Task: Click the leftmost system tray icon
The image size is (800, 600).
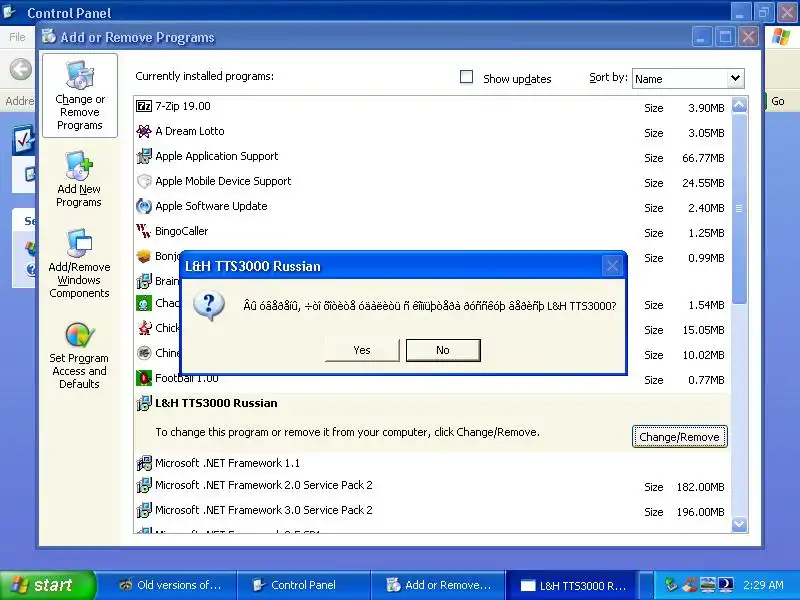Action: click(x=672, y=585)
